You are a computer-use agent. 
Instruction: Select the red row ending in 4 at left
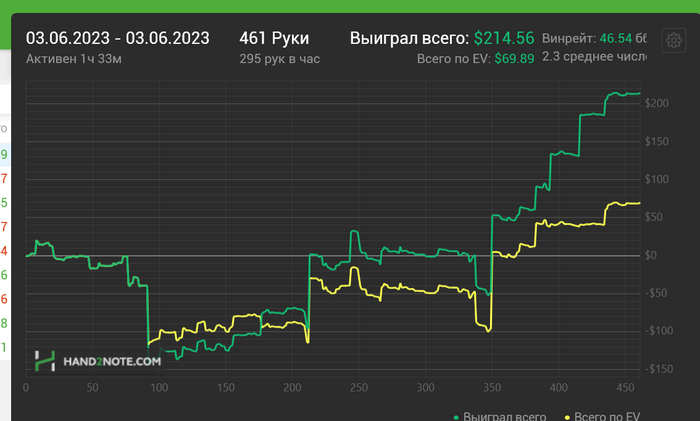tap(4, 251)
